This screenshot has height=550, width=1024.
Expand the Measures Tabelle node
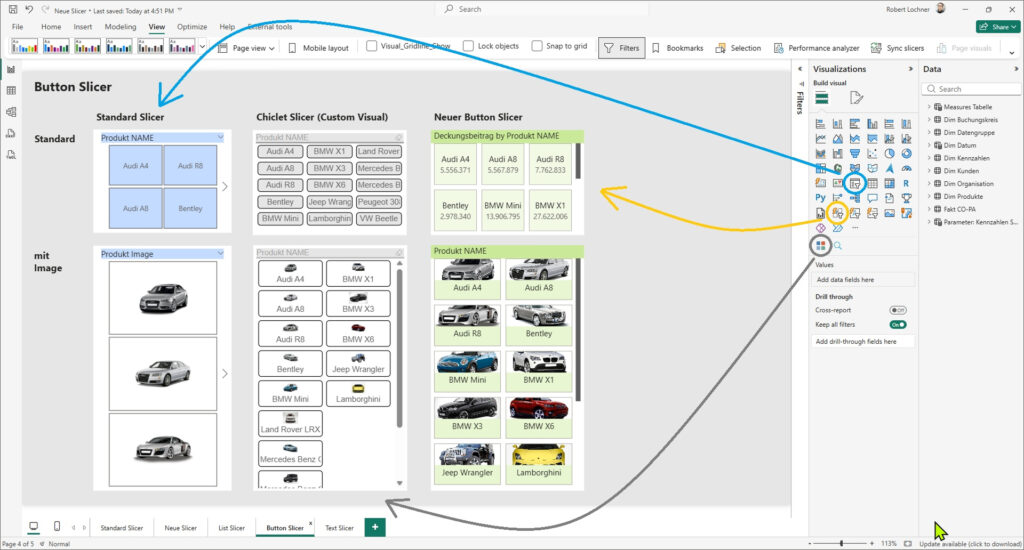click(928, 106)
